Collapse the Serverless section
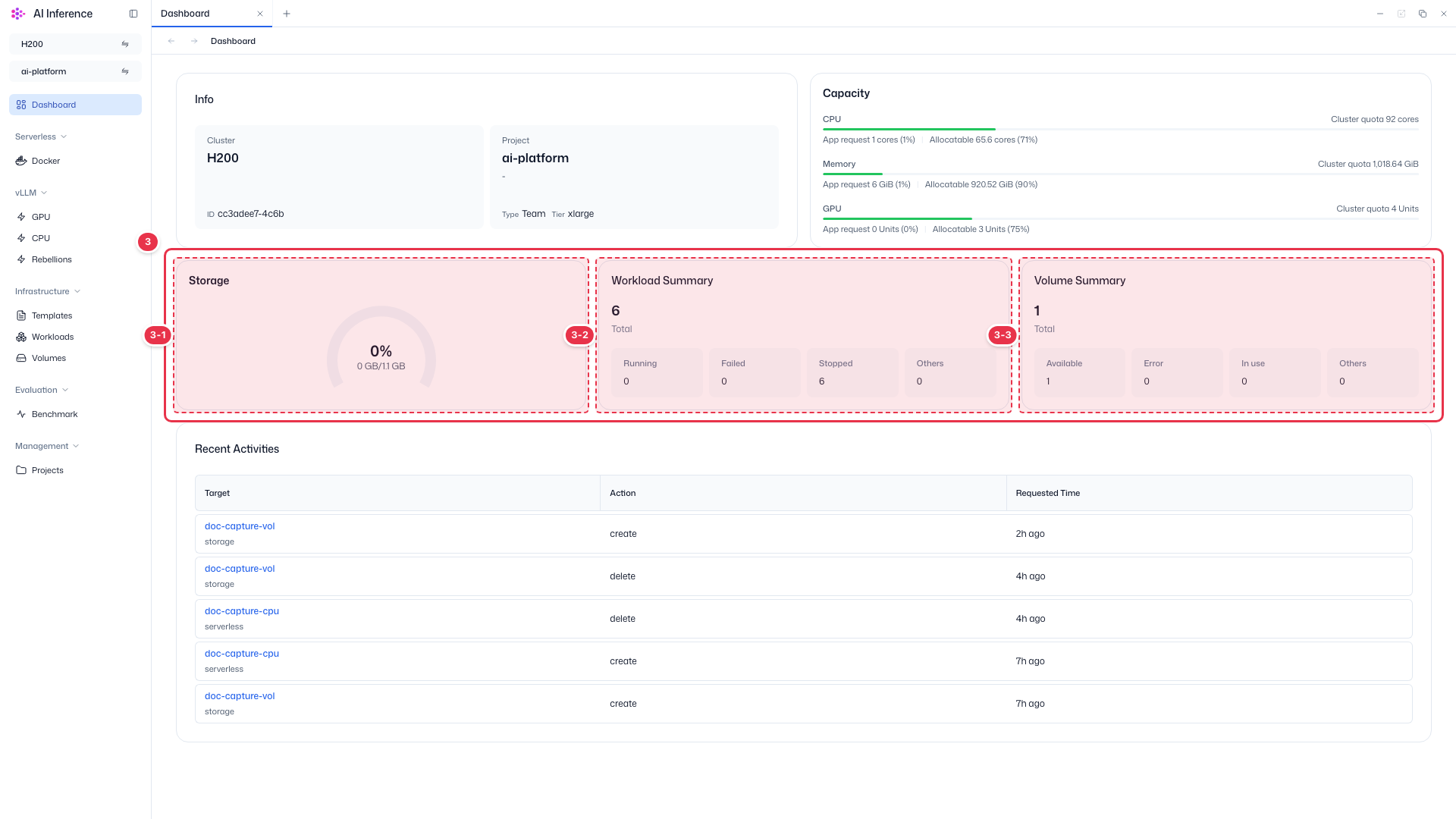 [41, 136]
